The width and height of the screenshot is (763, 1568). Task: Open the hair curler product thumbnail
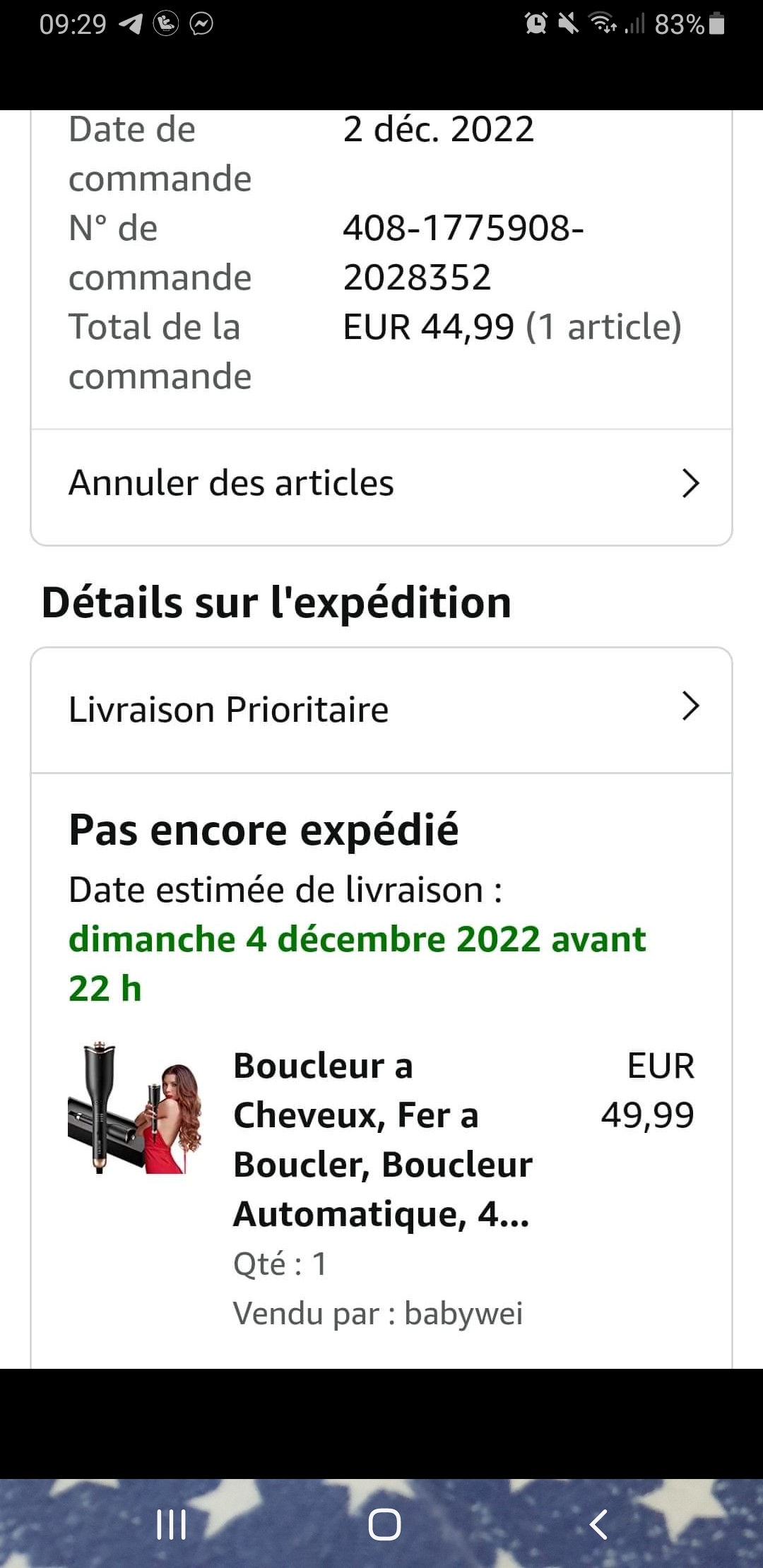135,1107
